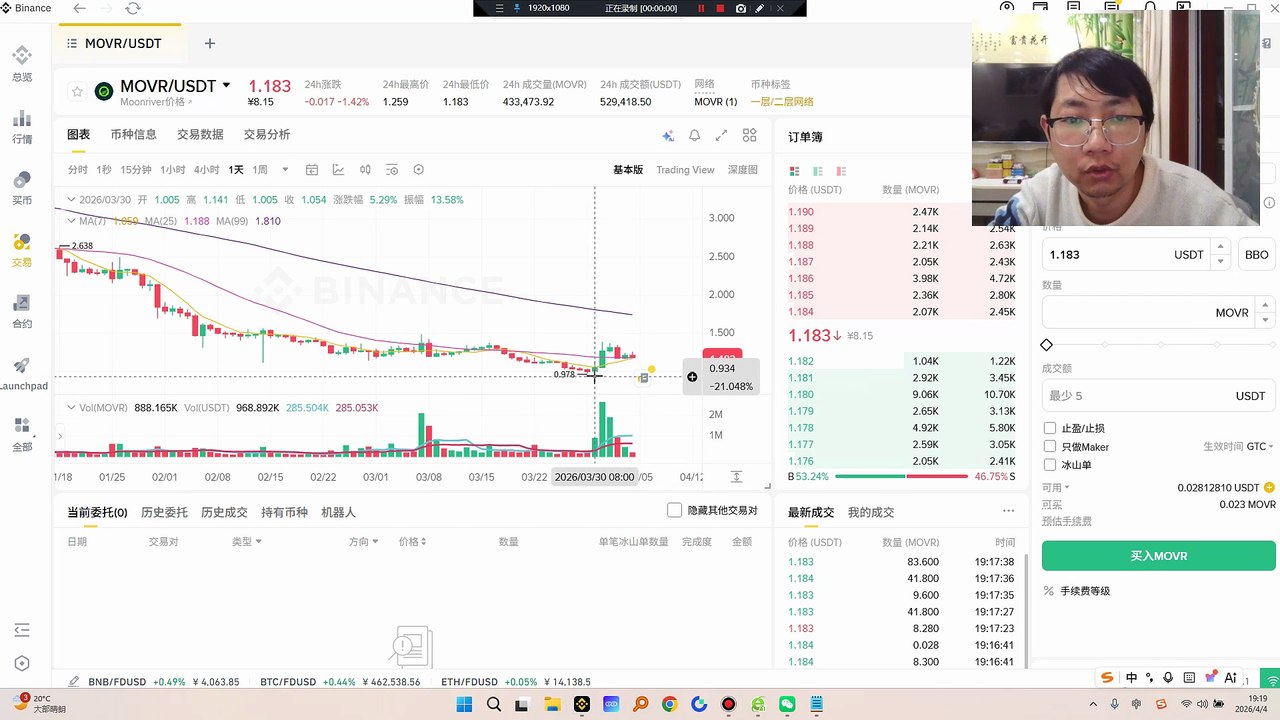The image size is (1280, 720).
Task: Select the 4小时 chart interval
Action: pyautogui.click(x=206, y=170)
